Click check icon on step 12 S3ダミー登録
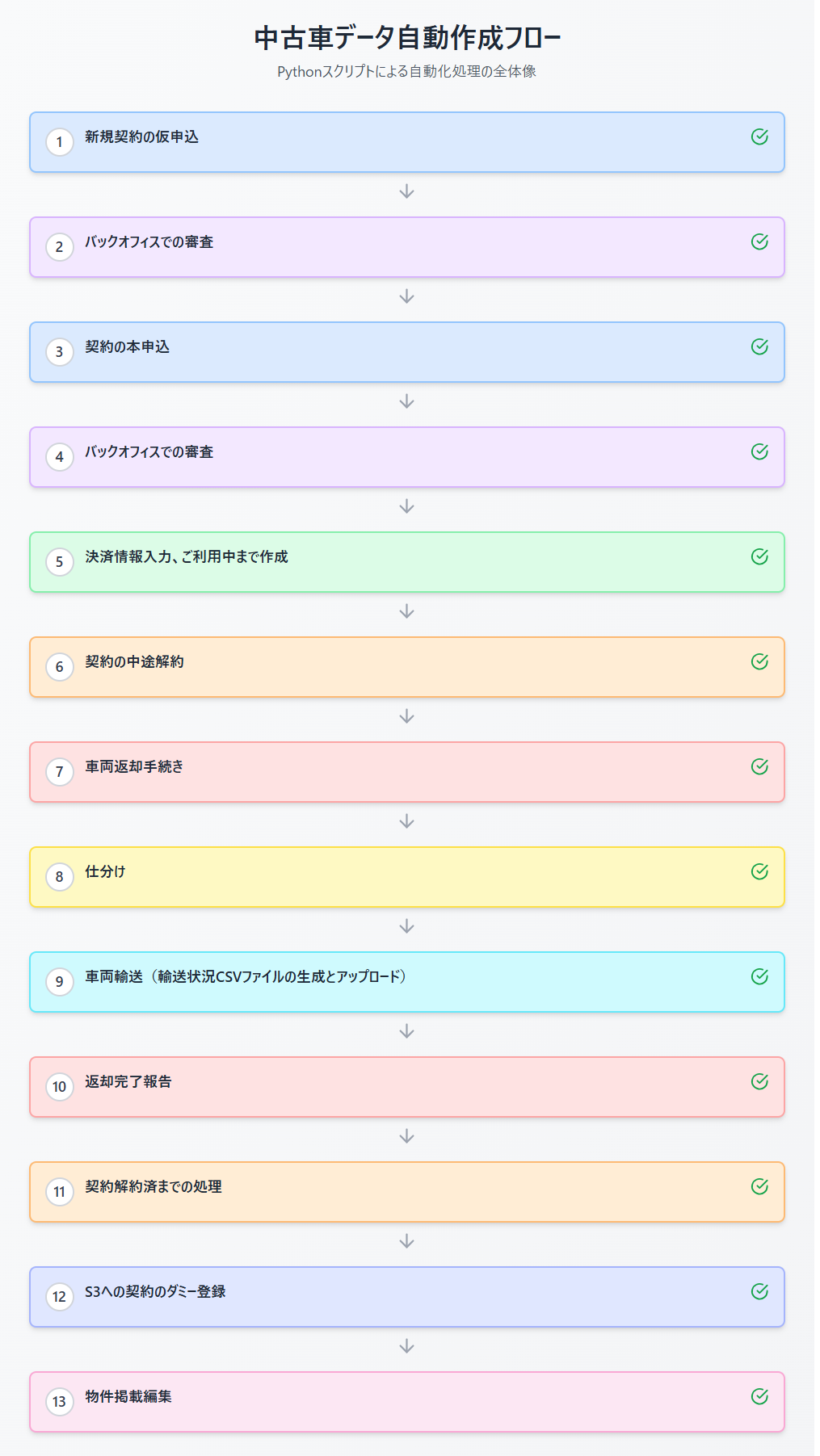The height and width of the screenshot is (1456, 820). [759, 1291]
